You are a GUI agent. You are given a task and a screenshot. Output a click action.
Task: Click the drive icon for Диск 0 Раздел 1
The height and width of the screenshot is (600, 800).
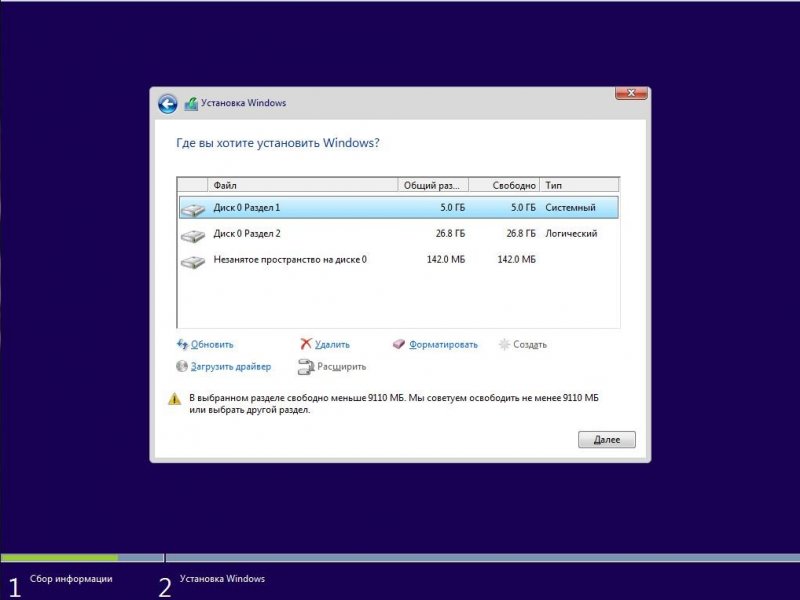[x=193, y=209]
